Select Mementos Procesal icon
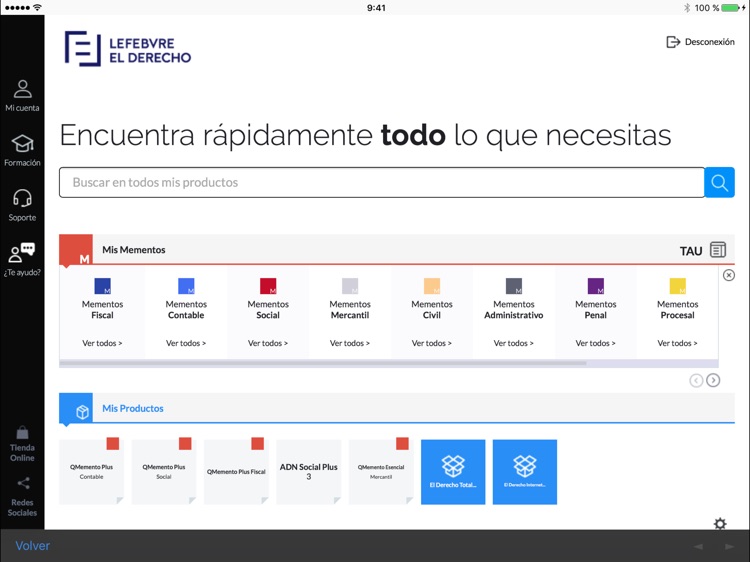 click(x=677, y=286)
